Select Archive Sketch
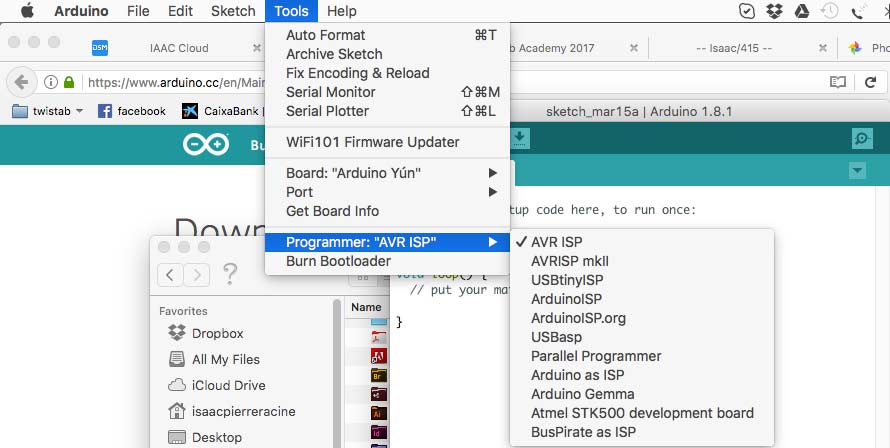 (x=388, y=54)
